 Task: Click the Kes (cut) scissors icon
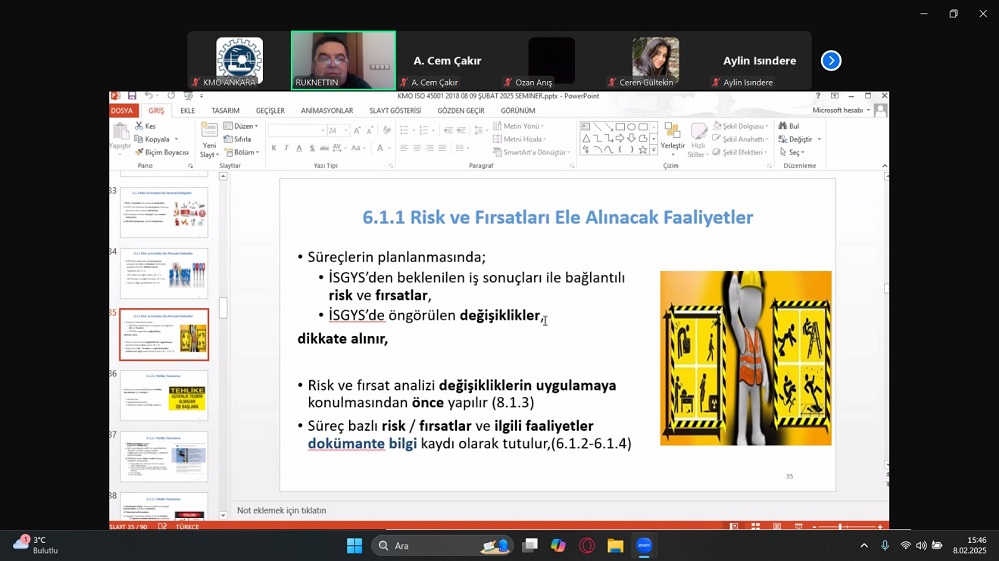[139, 126]
